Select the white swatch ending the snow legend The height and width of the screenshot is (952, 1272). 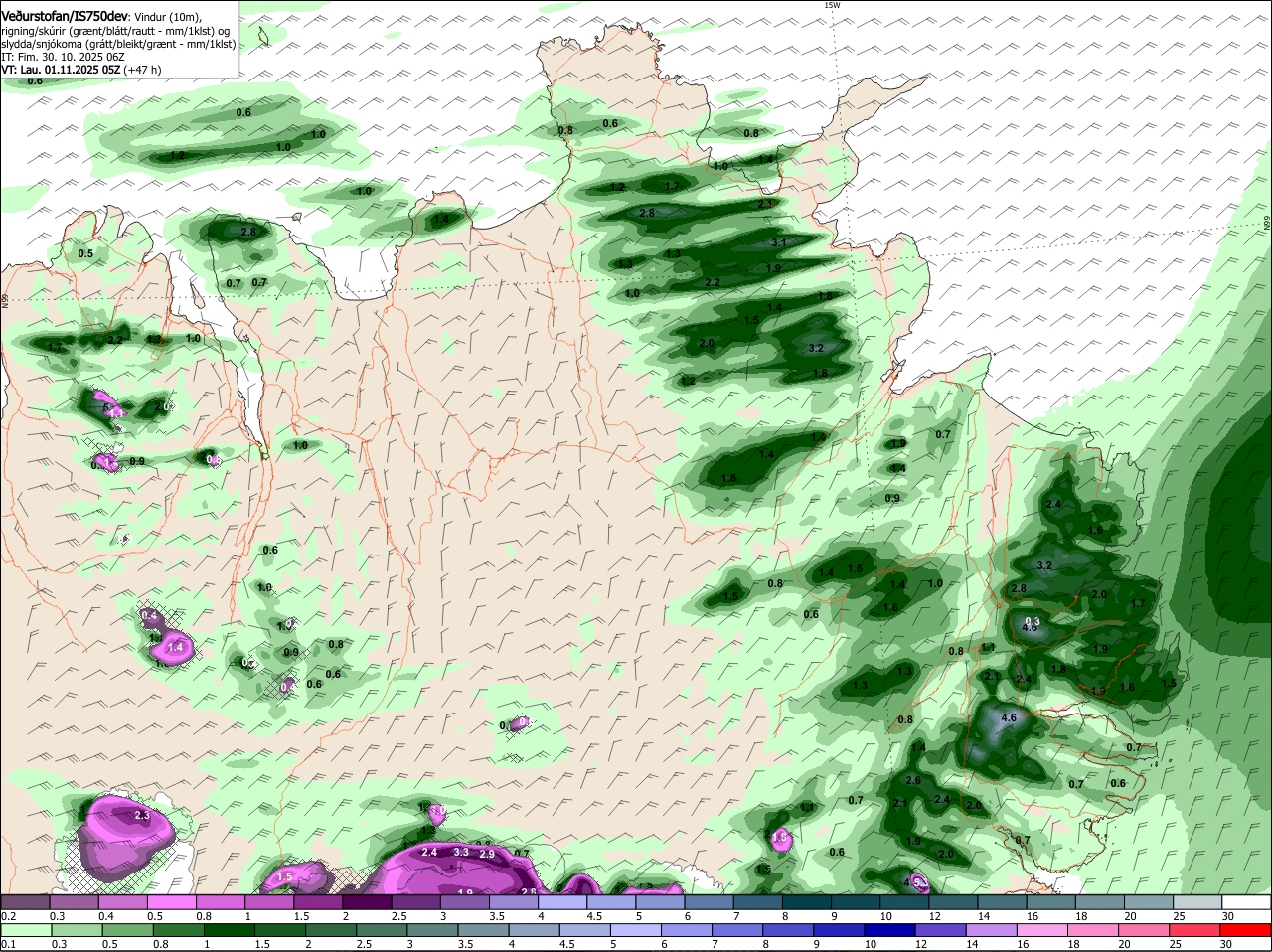1248,902
